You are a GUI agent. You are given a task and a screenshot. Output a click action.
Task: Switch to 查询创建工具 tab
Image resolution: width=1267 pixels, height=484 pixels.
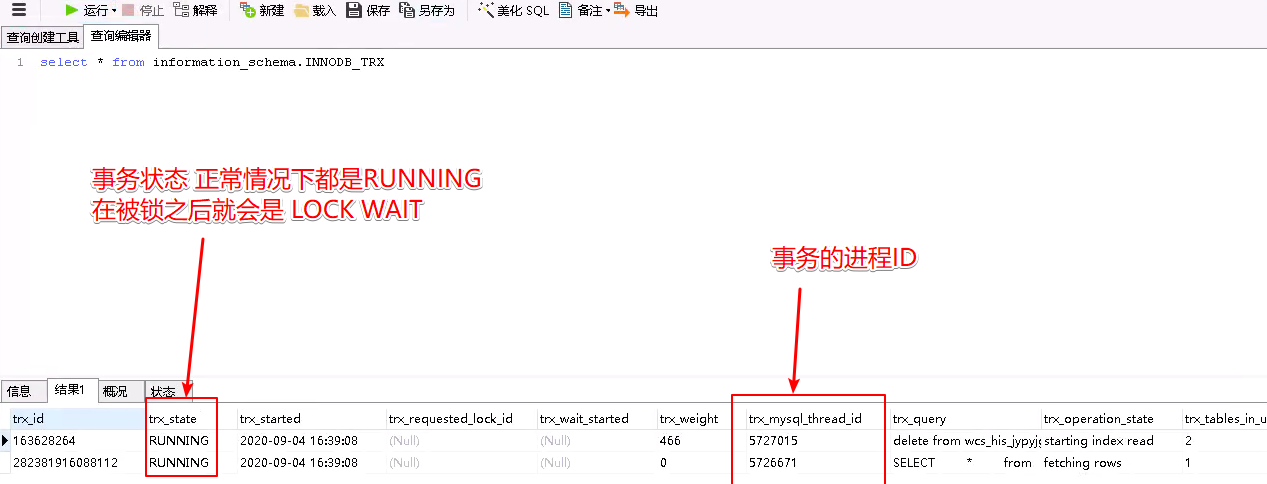(x=42, y=37)
